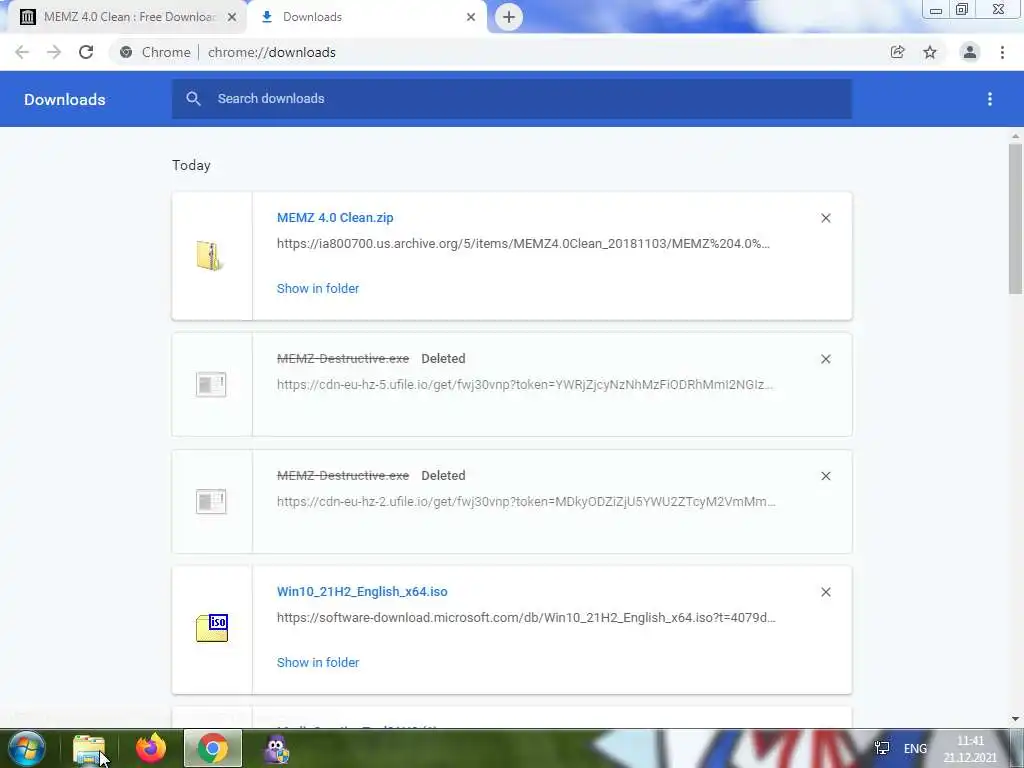
Task: Open Windows Explorer from the taskbar
Action: (x=89, y=749)
